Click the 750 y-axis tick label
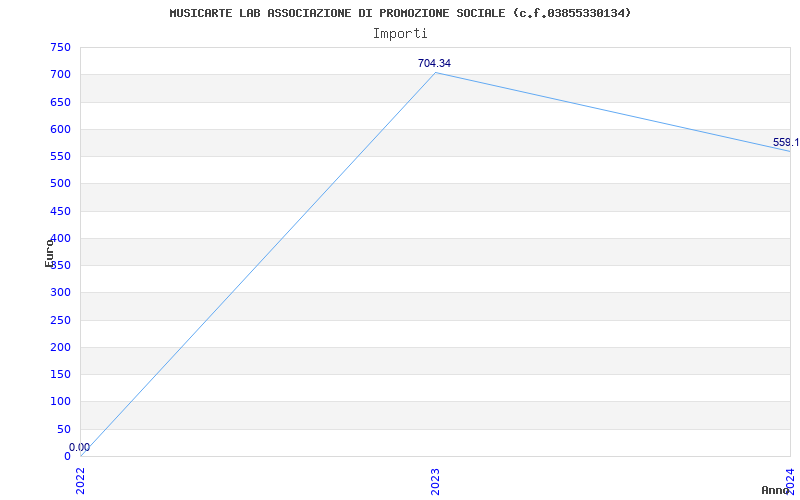This screenshot has height=500, width=800. tap(60, 47)
